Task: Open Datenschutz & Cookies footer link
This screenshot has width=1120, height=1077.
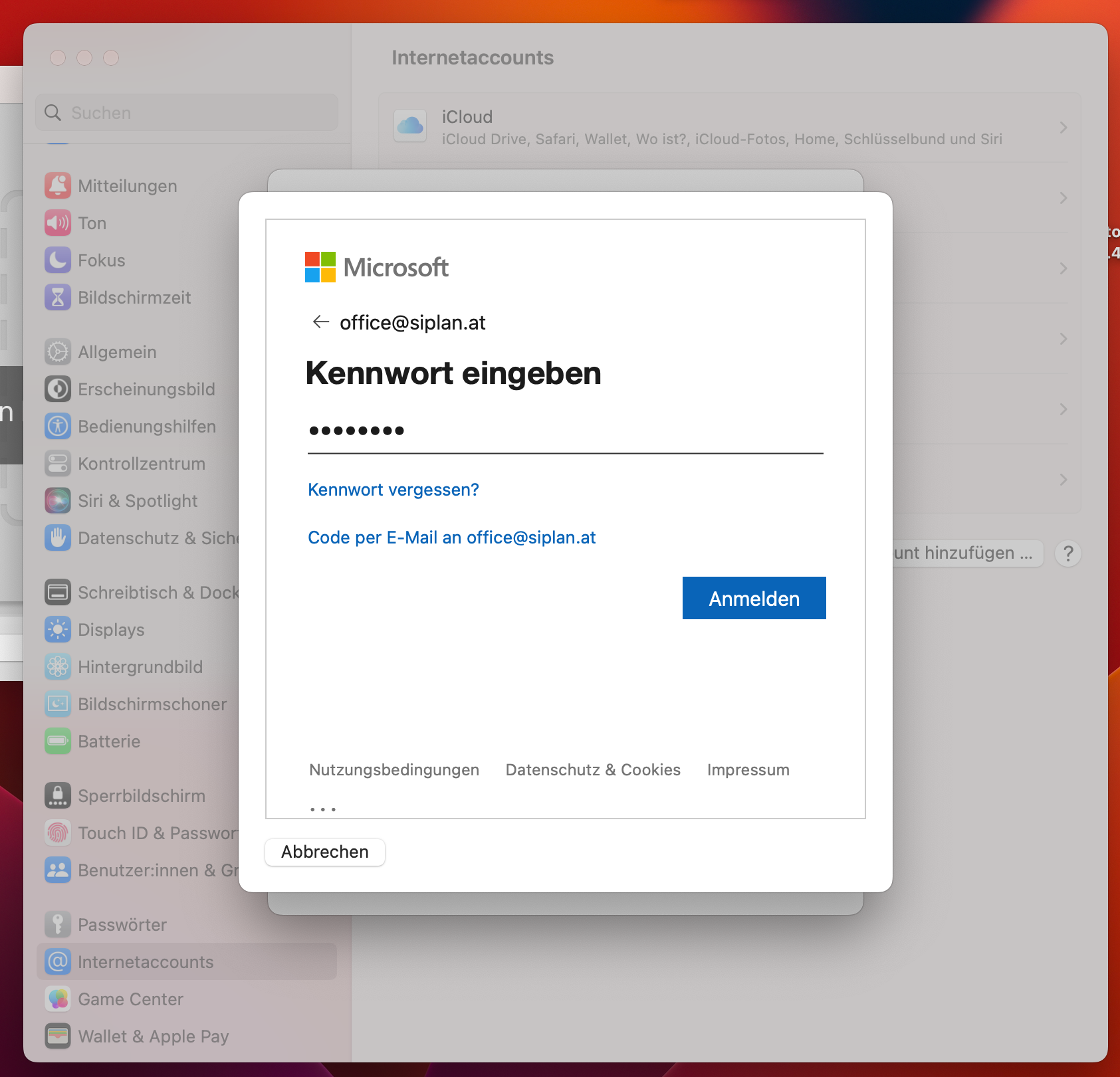Action: click(593, 770)
